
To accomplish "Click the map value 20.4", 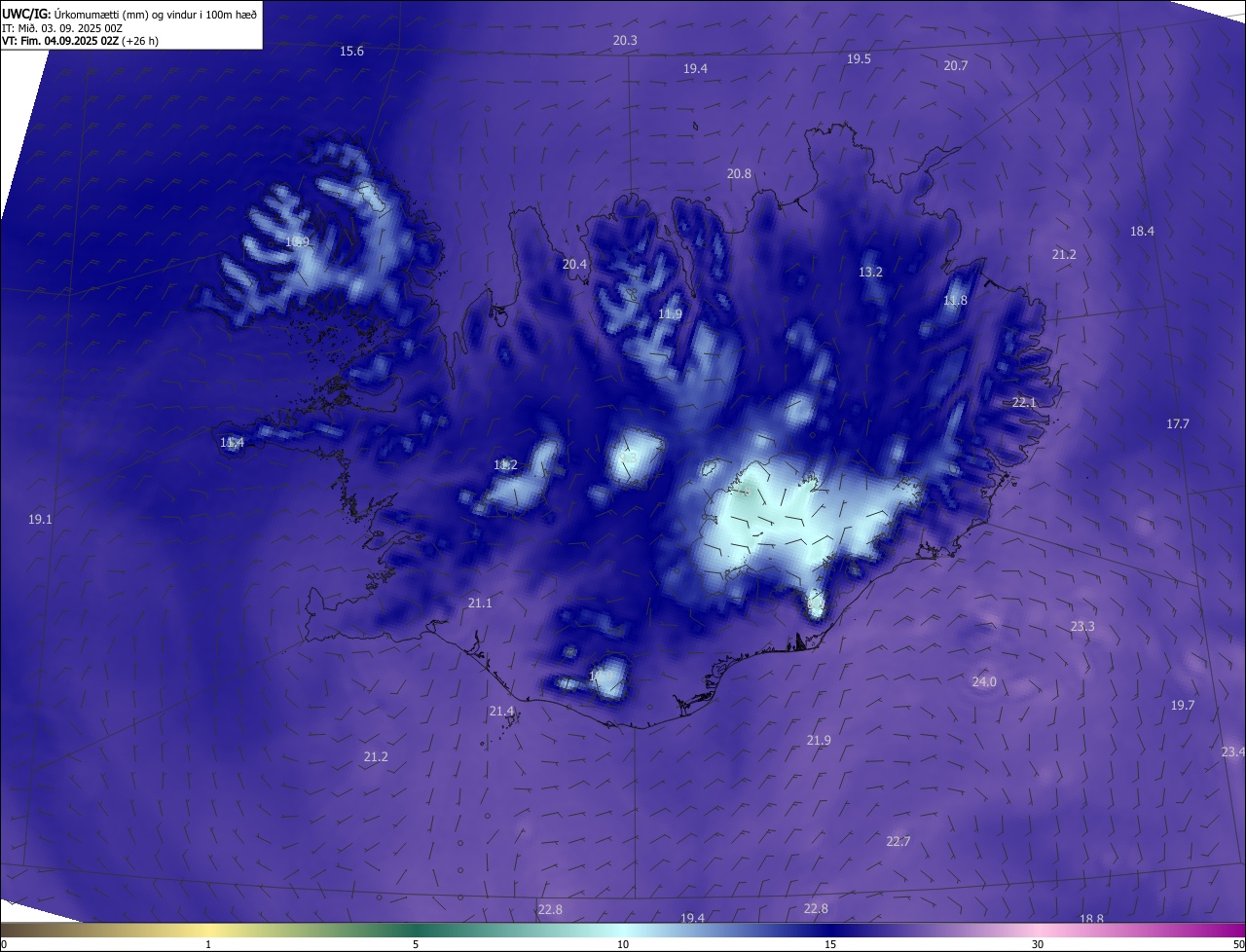I will tap(574, 264).
